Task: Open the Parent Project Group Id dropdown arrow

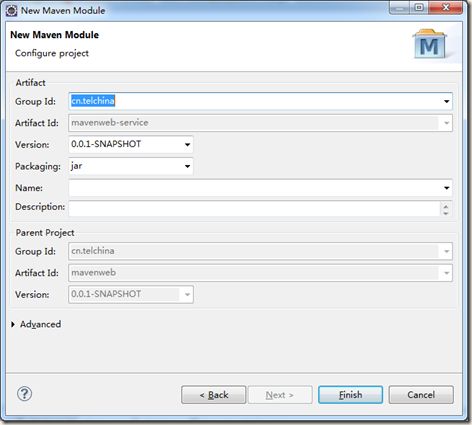Action: (447, 251)
